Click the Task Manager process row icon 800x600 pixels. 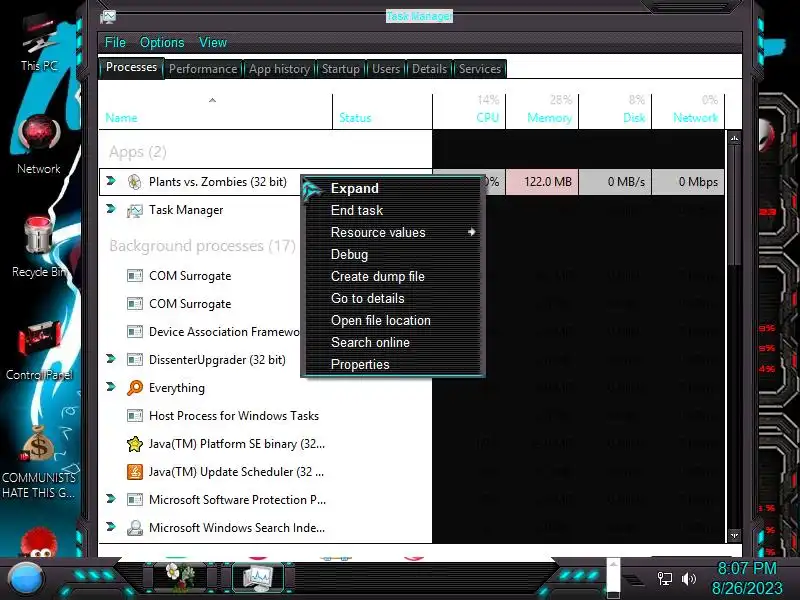coord(135,210)
